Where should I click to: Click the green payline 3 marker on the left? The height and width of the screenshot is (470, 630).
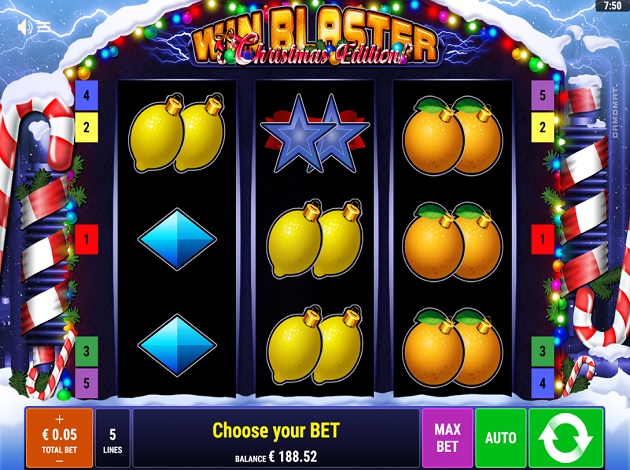pyautogui.click(x=87, y=351)
